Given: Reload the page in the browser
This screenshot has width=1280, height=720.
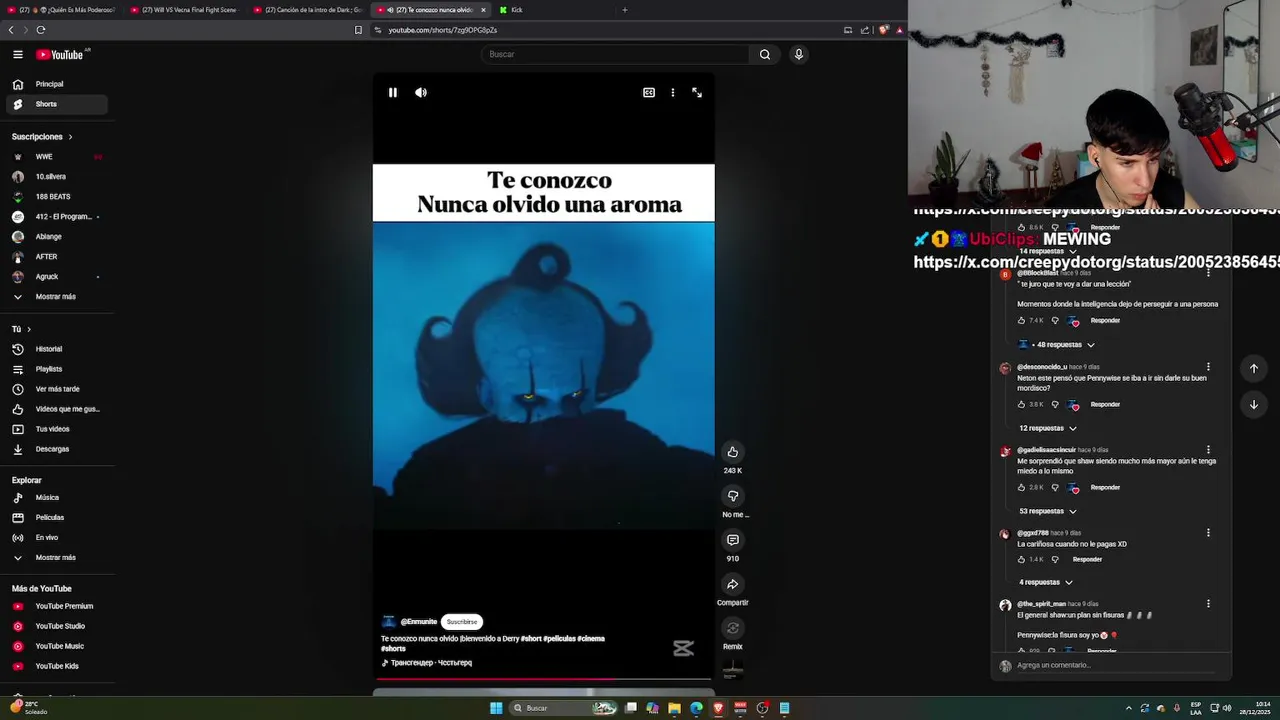Looking at the screenshot, I should (x=41, y=30).
